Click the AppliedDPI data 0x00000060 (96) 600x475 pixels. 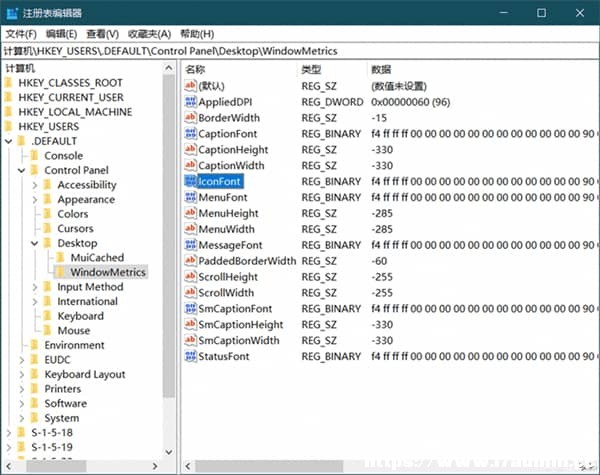pos(411,102)
